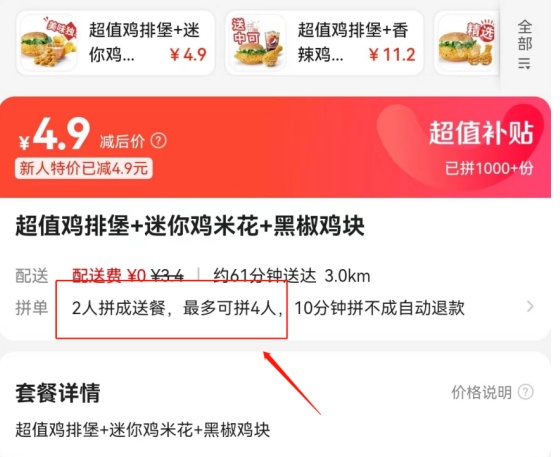Tap the 新人特价已减4.9元 tag
The height and width of the screenshot is (457, 560).
point(84,168)
